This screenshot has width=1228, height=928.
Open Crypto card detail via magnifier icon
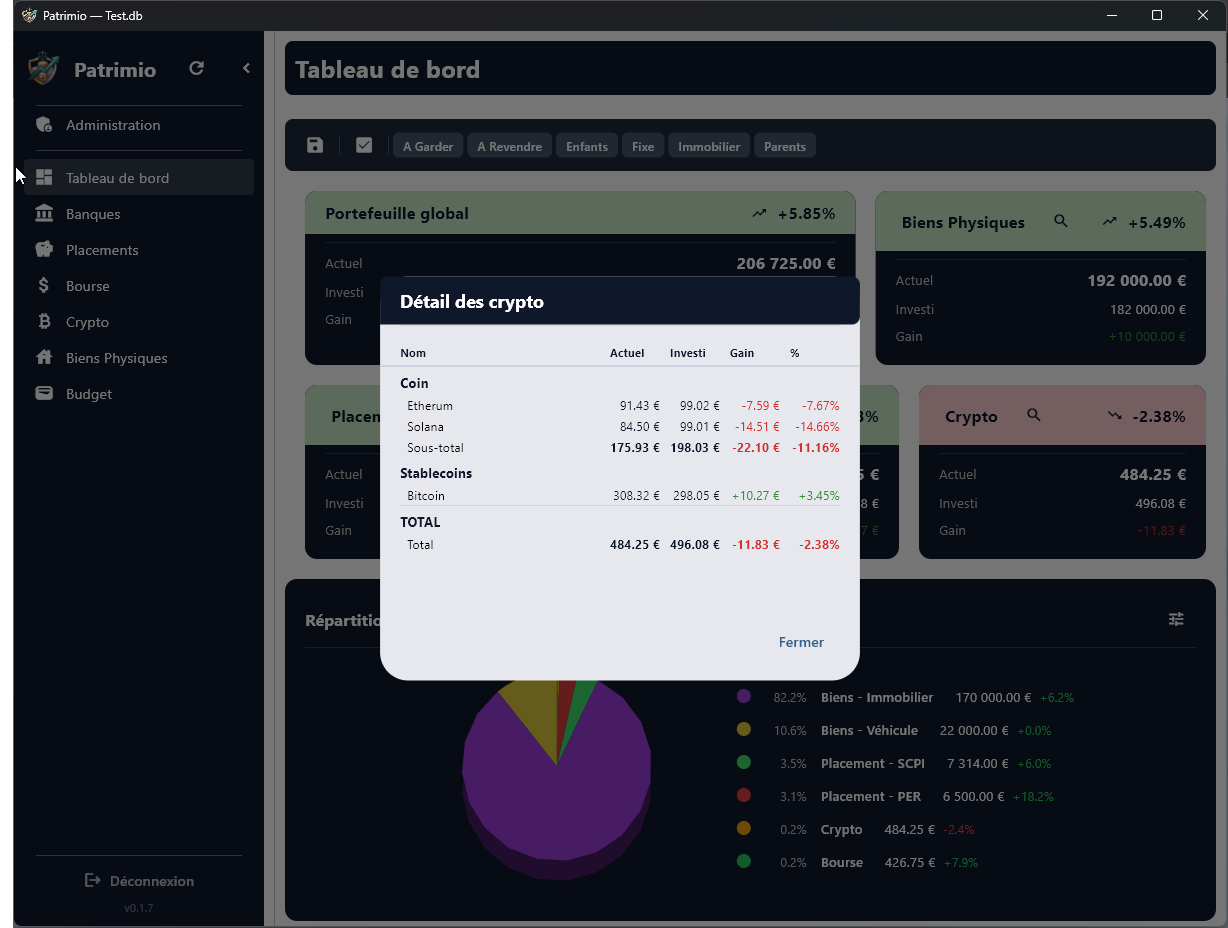click(x=1034, y=415)
